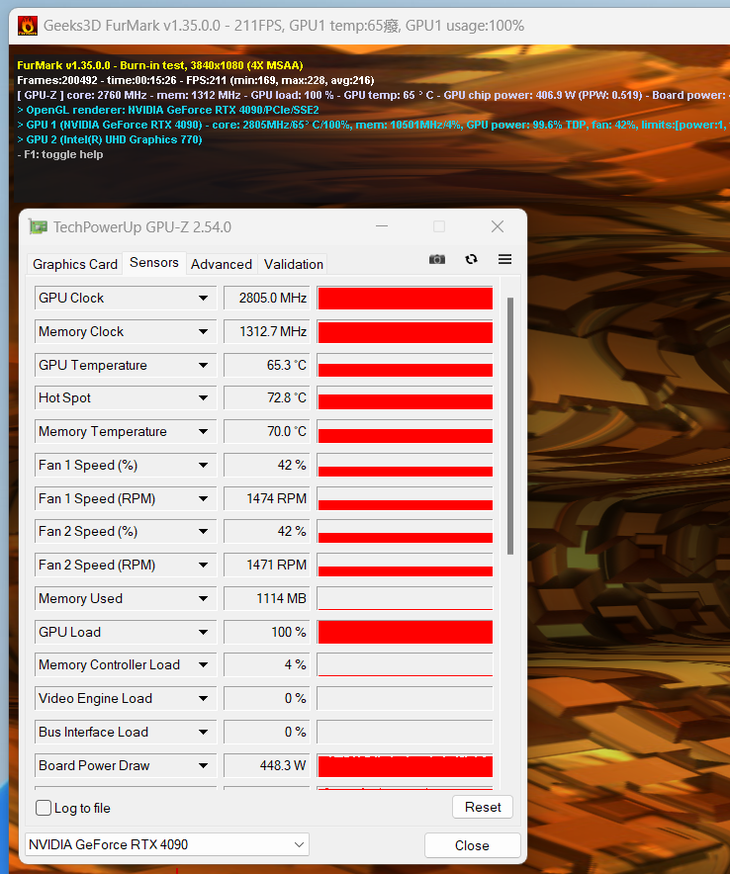Screen dimensions: 730x874
Task: Click the refresh sensors icon
Action: 471,259
